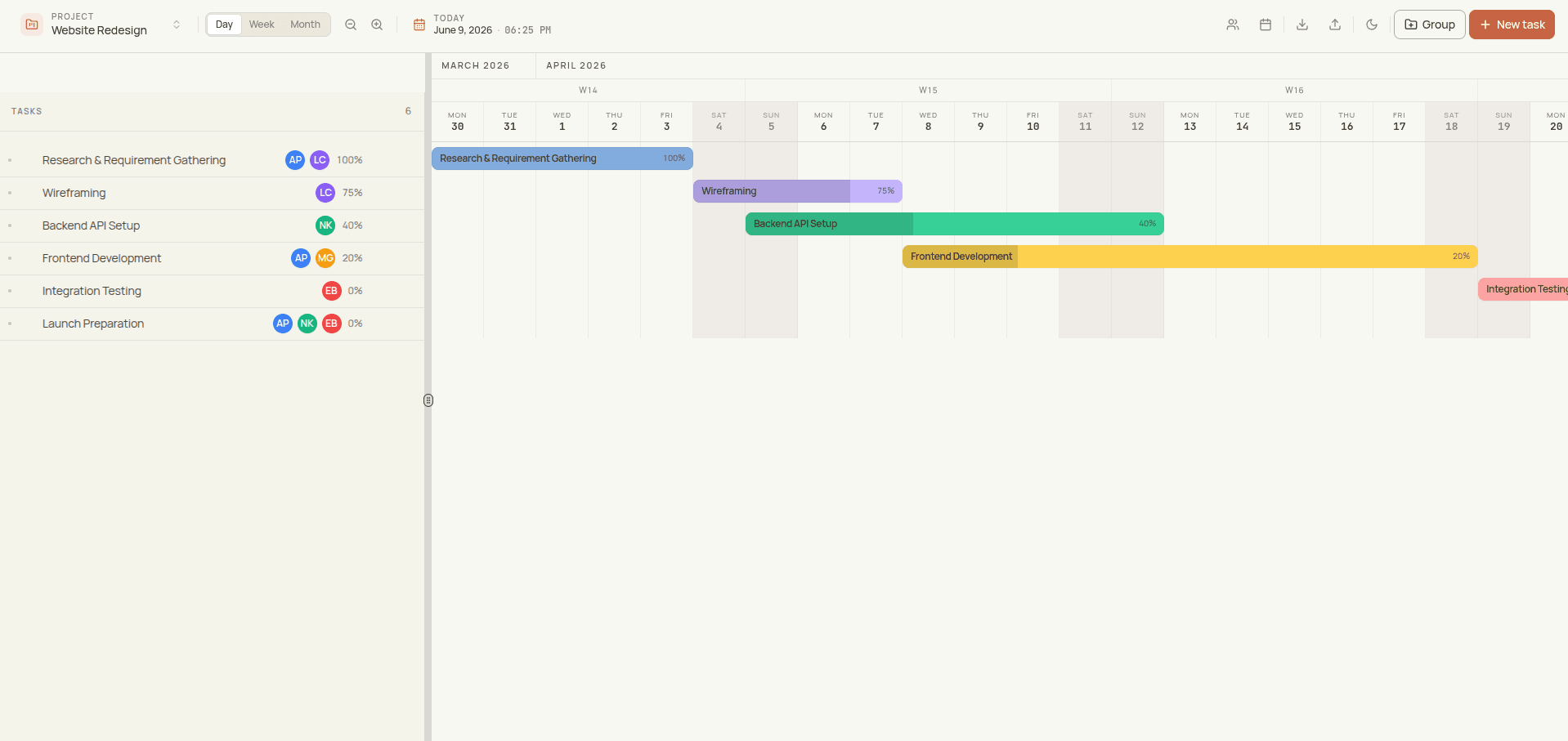Viewport: 1568px width, 741px height.
Task: Select Research & Requirement Gathering task row
Action: [212, 160]
